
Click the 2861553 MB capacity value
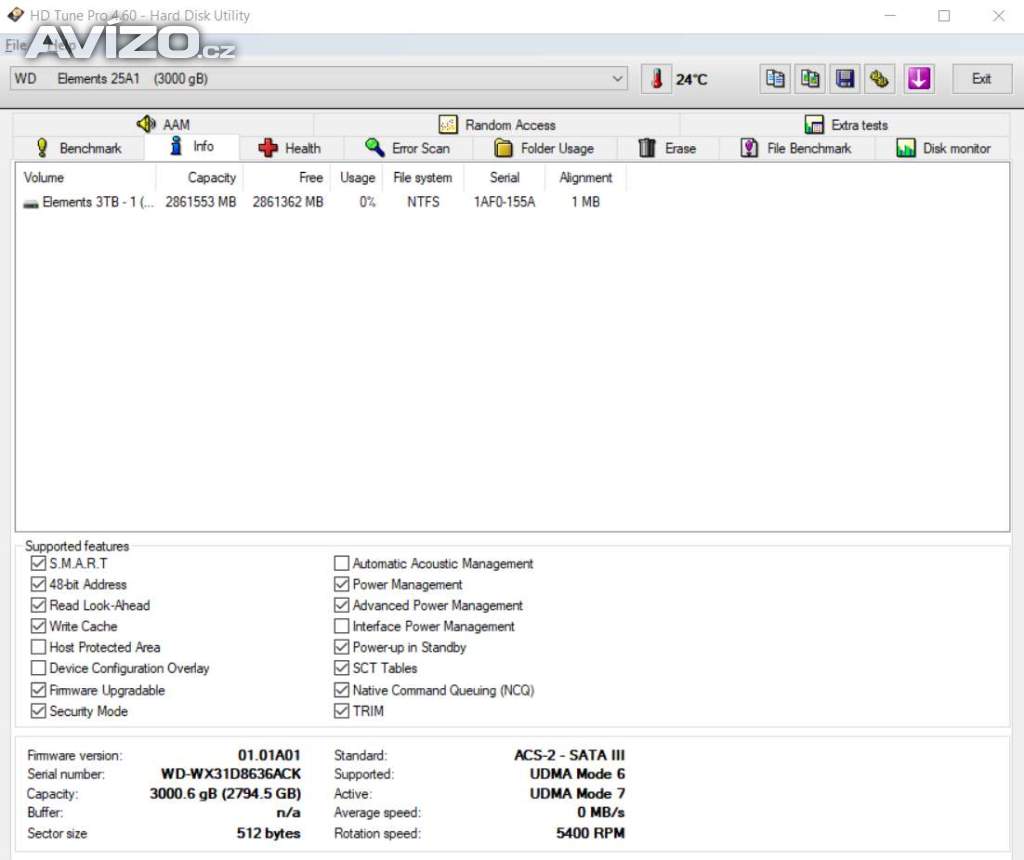[200, 202]
